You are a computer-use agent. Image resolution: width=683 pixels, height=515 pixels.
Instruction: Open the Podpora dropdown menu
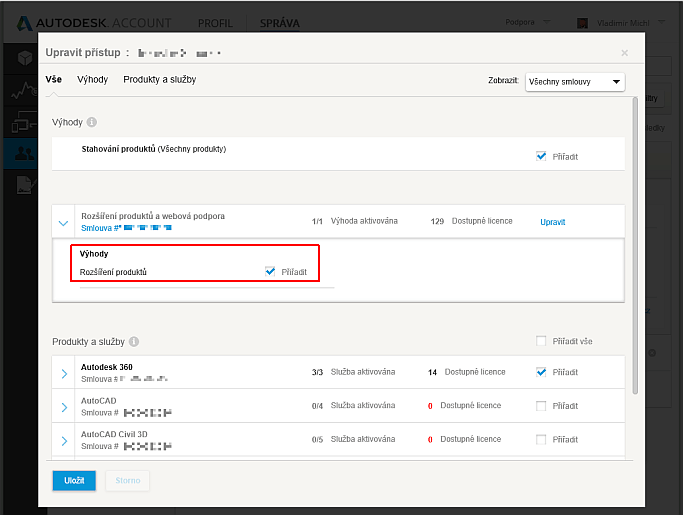527,22
